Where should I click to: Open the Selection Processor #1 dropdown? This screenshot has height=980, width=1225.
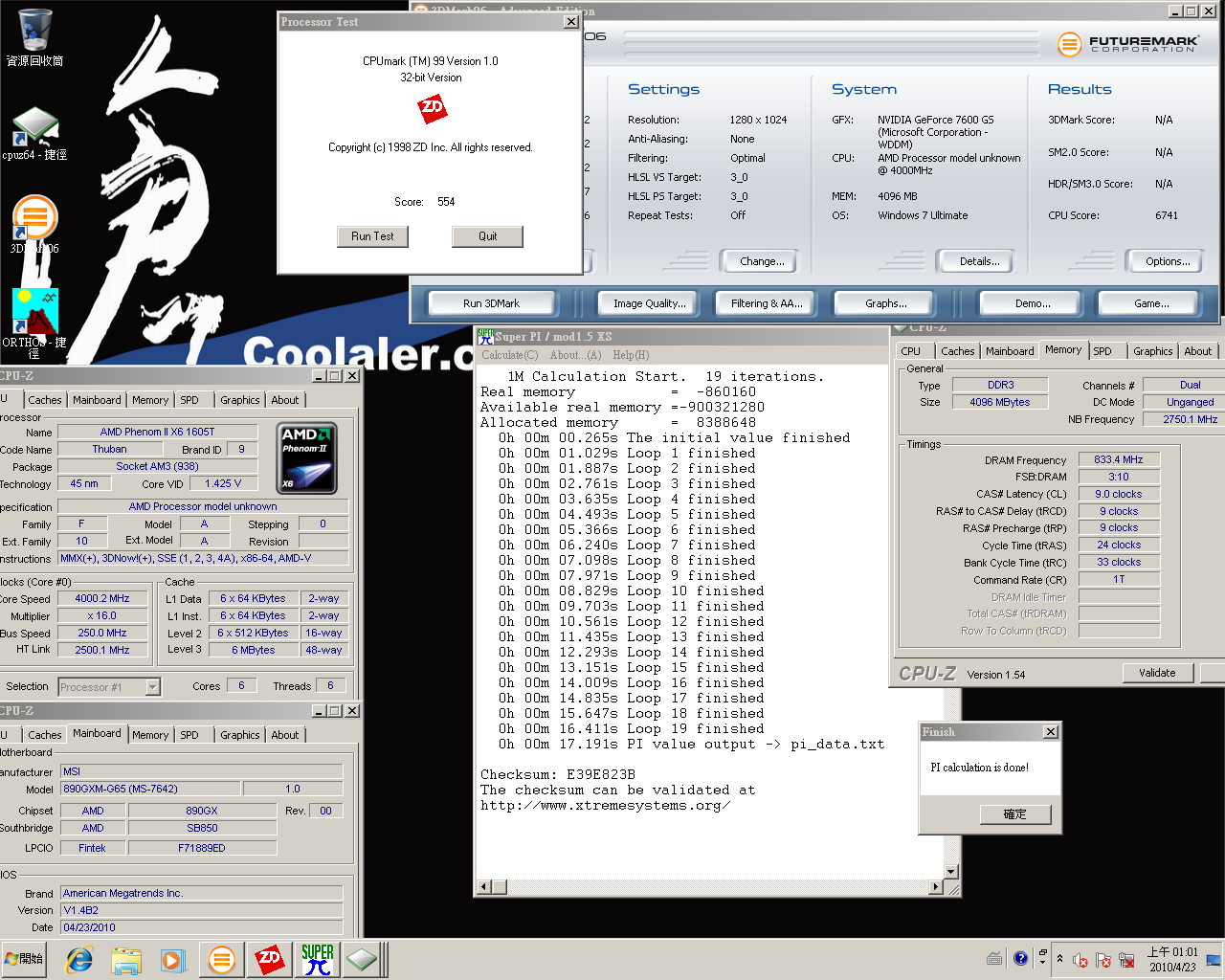tap(109, 687)
